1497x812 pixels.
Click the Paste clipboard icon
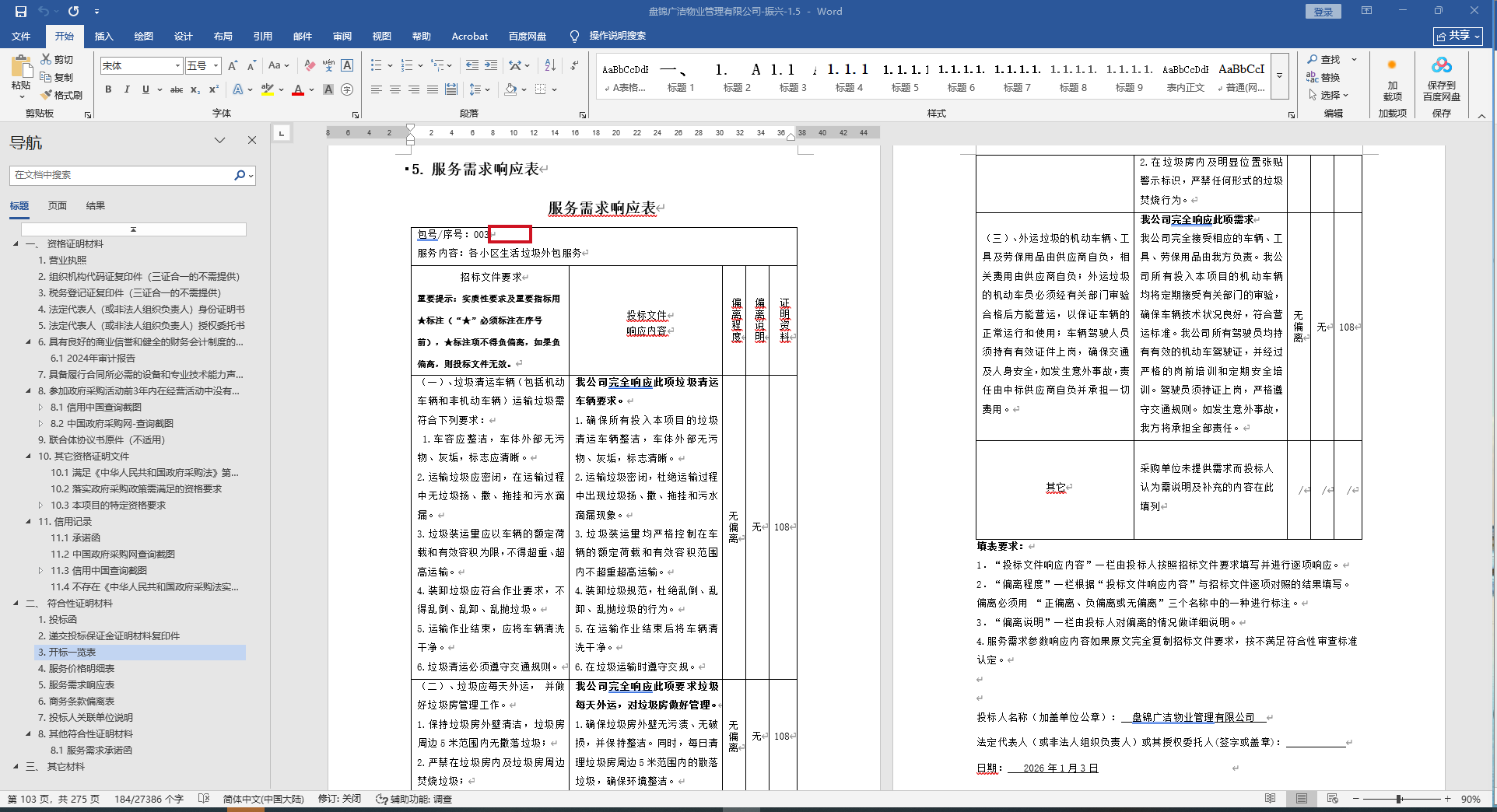click(x=22, y=67)
